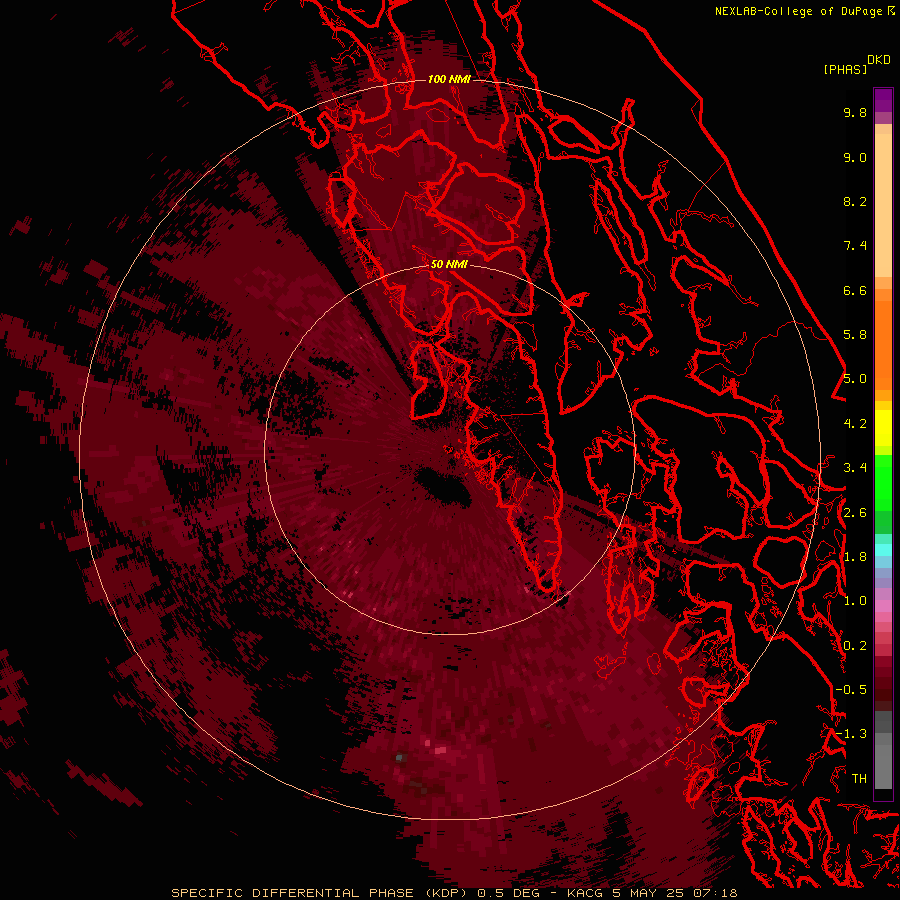This screenshot has height=900, width=900.
Task: Click the 5.8 value on color scale
Action: (855, 335)
